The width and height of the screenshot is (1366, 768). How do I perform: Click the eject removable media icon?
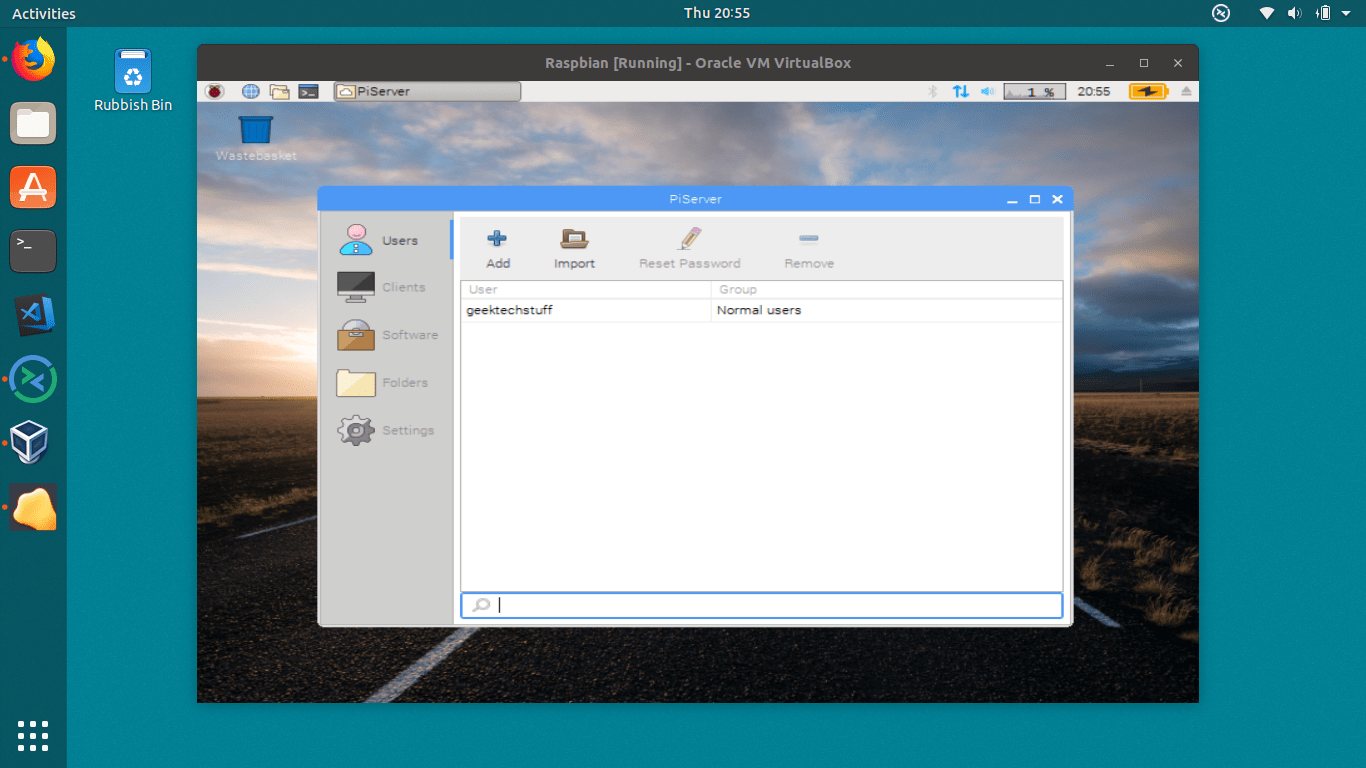point(1186,90)
